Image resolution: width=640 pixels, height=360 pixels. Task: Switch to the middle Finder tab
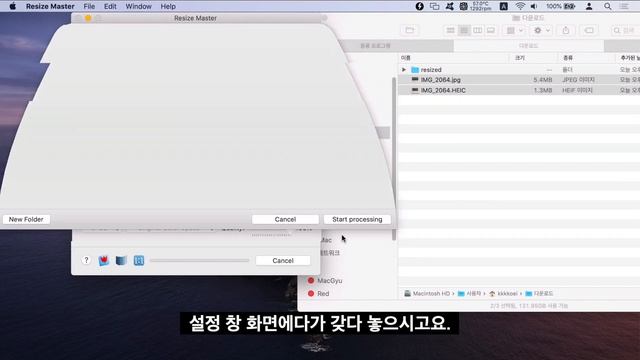point(529,46)
